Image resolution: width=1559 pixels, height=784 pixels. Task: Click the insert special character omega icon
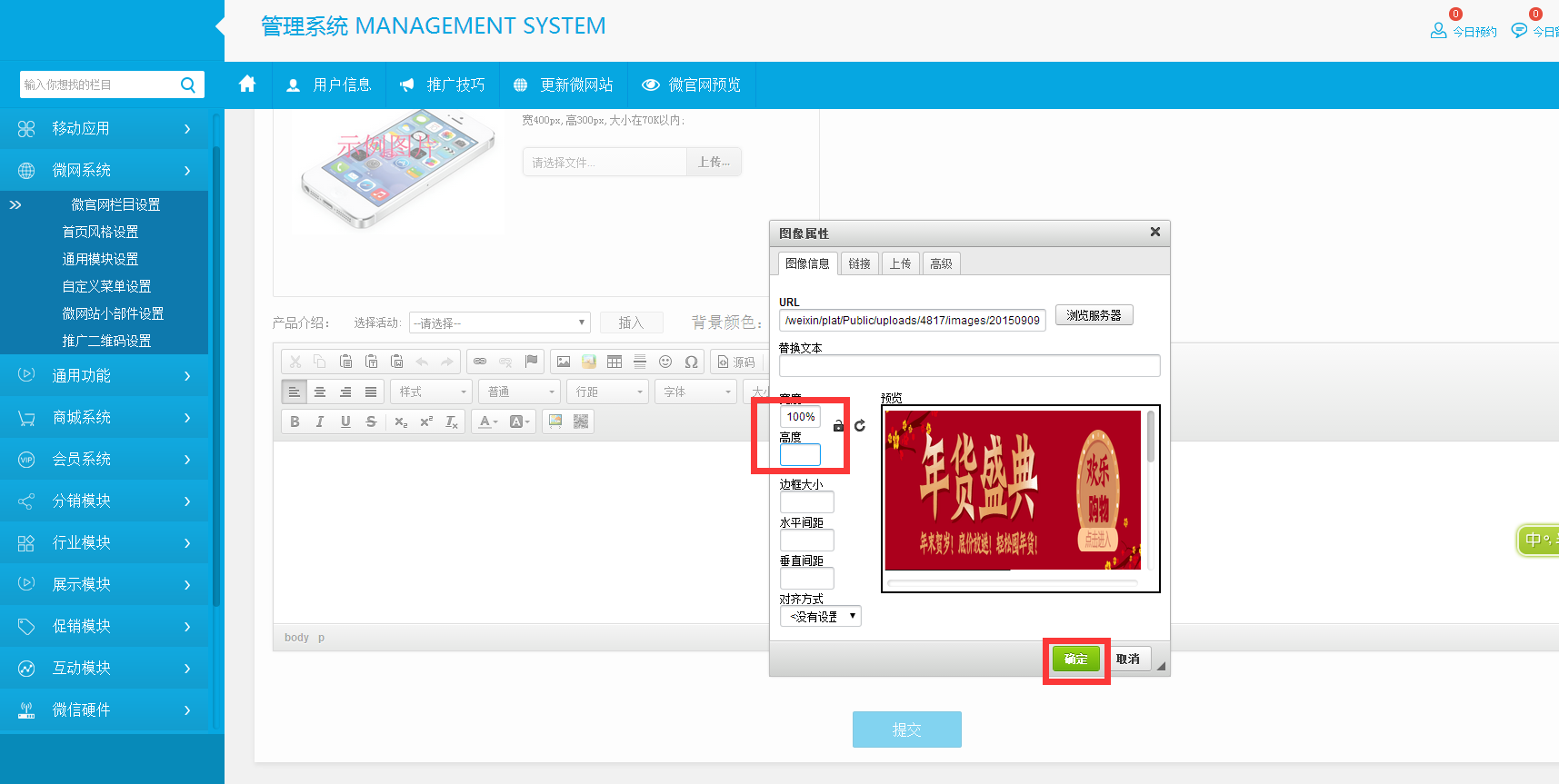(691, 362)
